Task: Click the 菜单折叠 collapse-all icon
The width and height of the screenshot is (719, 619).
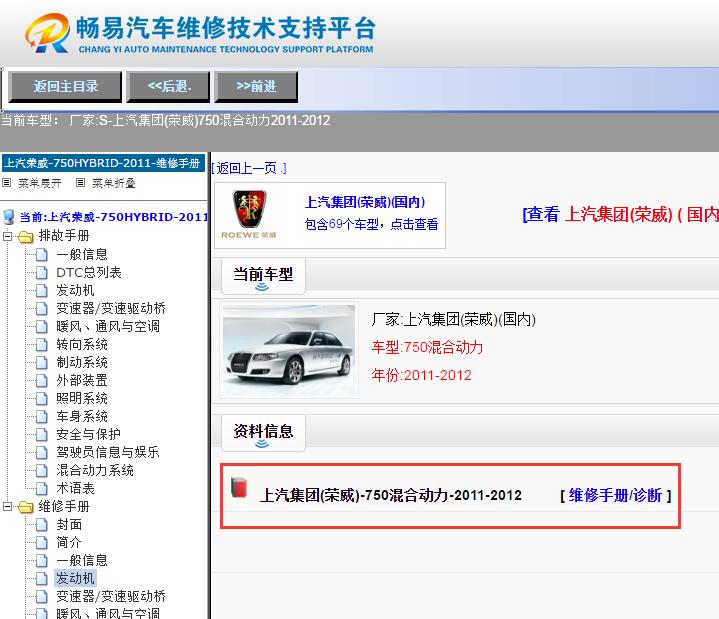Action: click(80, 183)
